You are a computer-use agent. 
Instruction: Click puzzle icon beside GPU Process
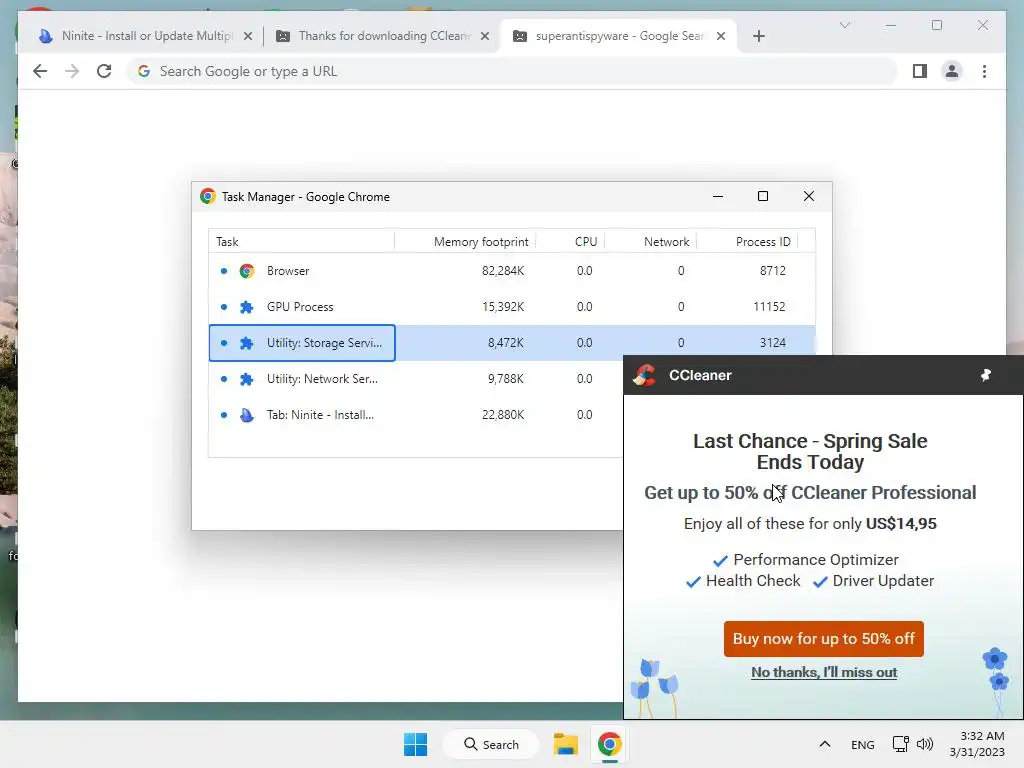[246, 307]
